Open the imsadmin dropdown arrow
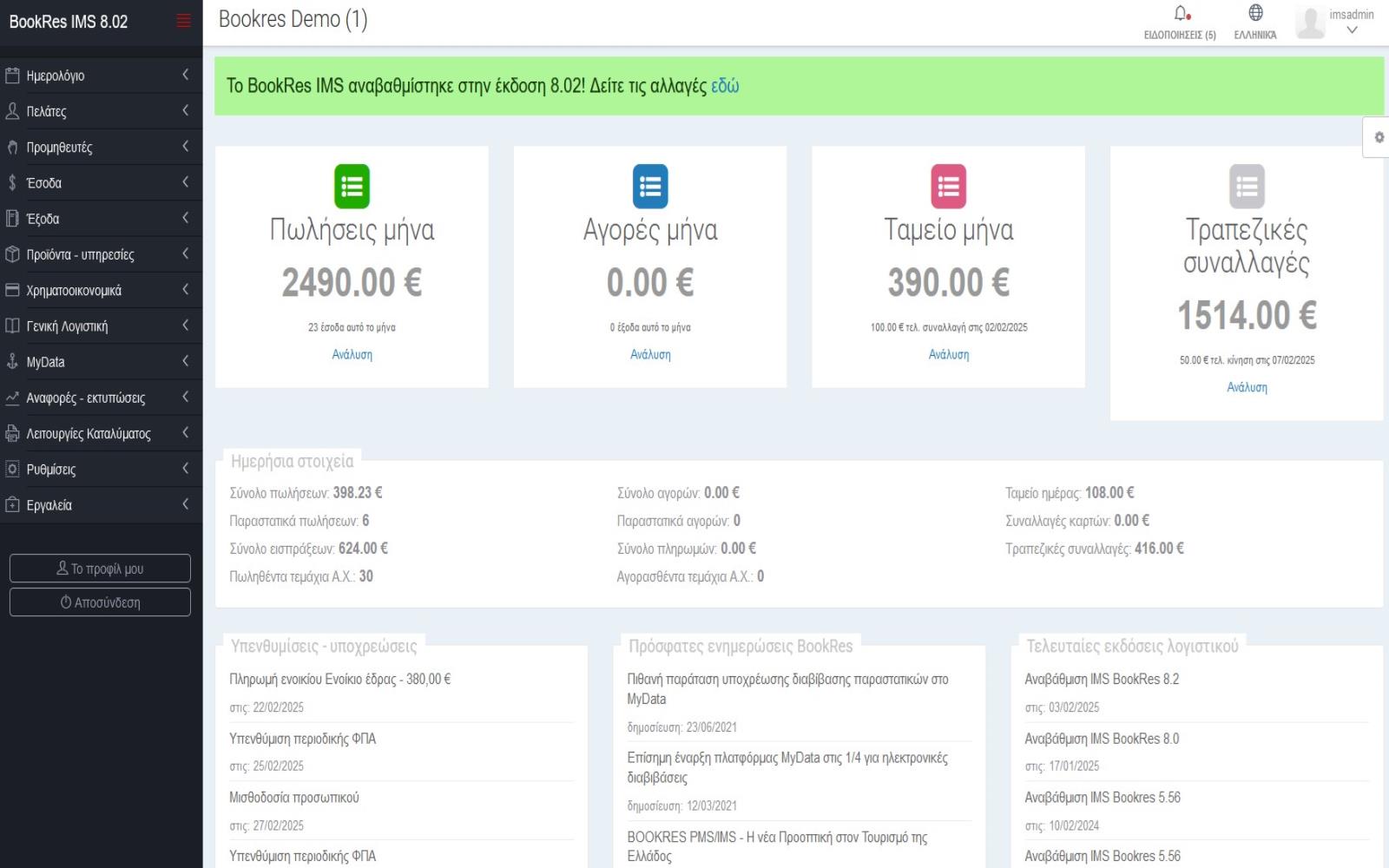The height and width of the screenshot is (868, 1389). (1352, 30)
